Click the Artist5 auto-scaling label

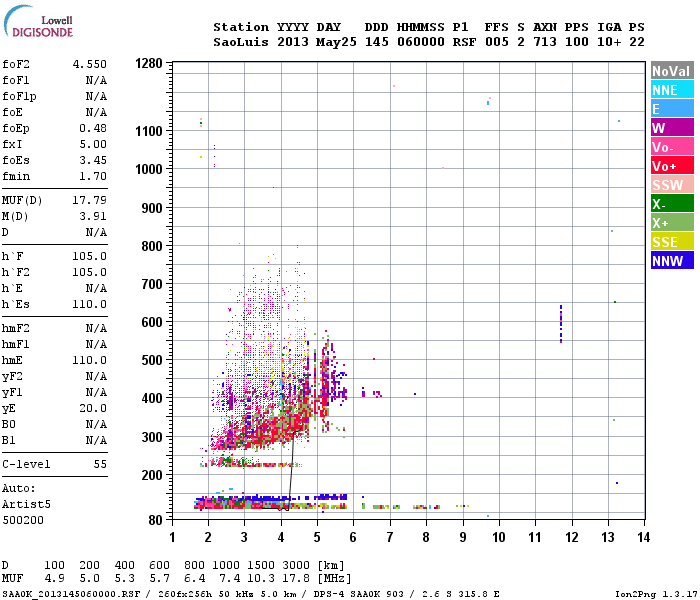pos(26,504)
